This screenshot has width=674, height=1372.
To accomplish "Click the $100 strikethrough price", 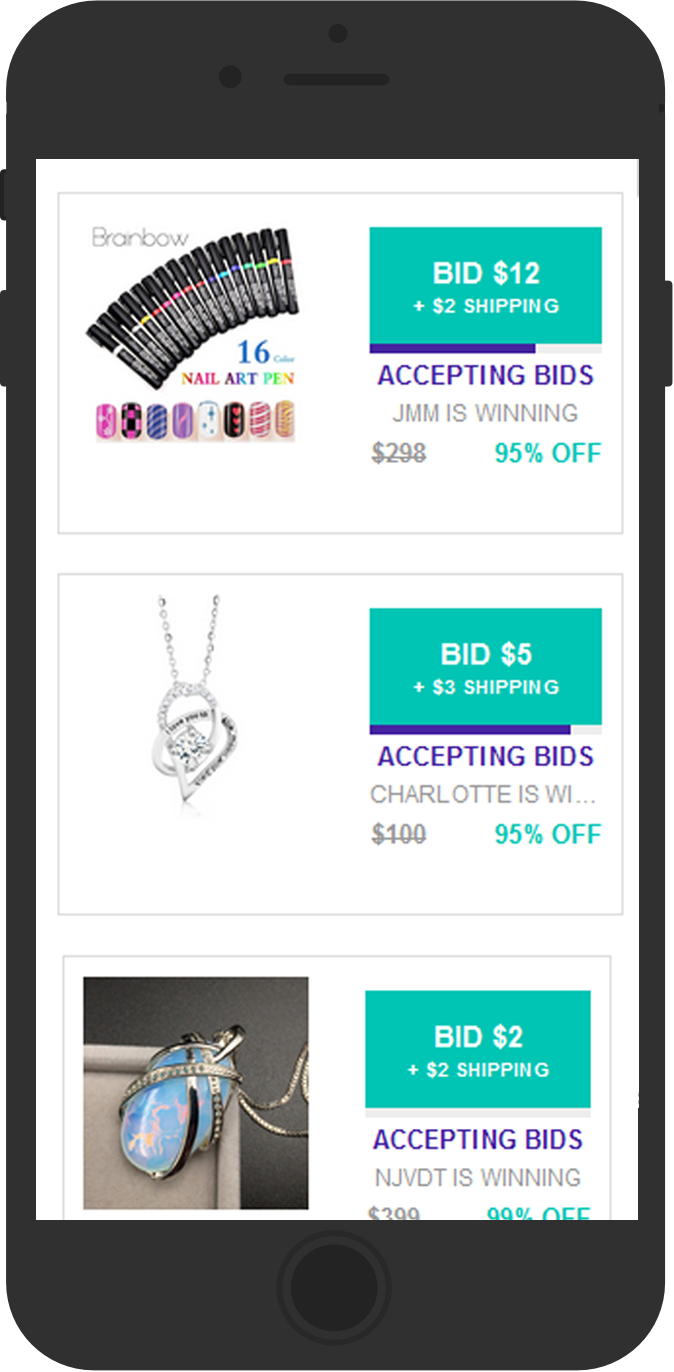I will click(399, 835).
